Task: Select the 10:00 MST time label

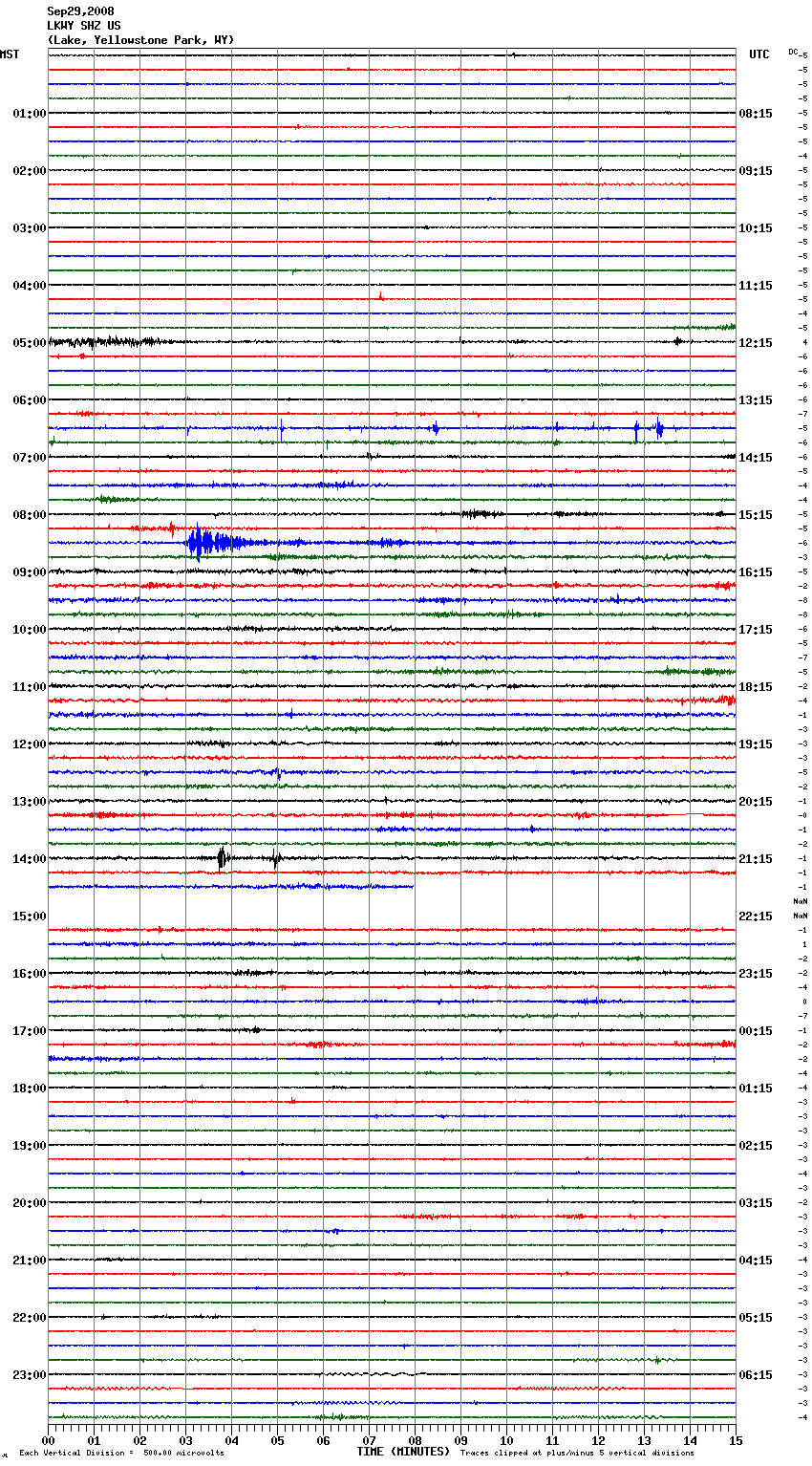Action: coord(30,630)
